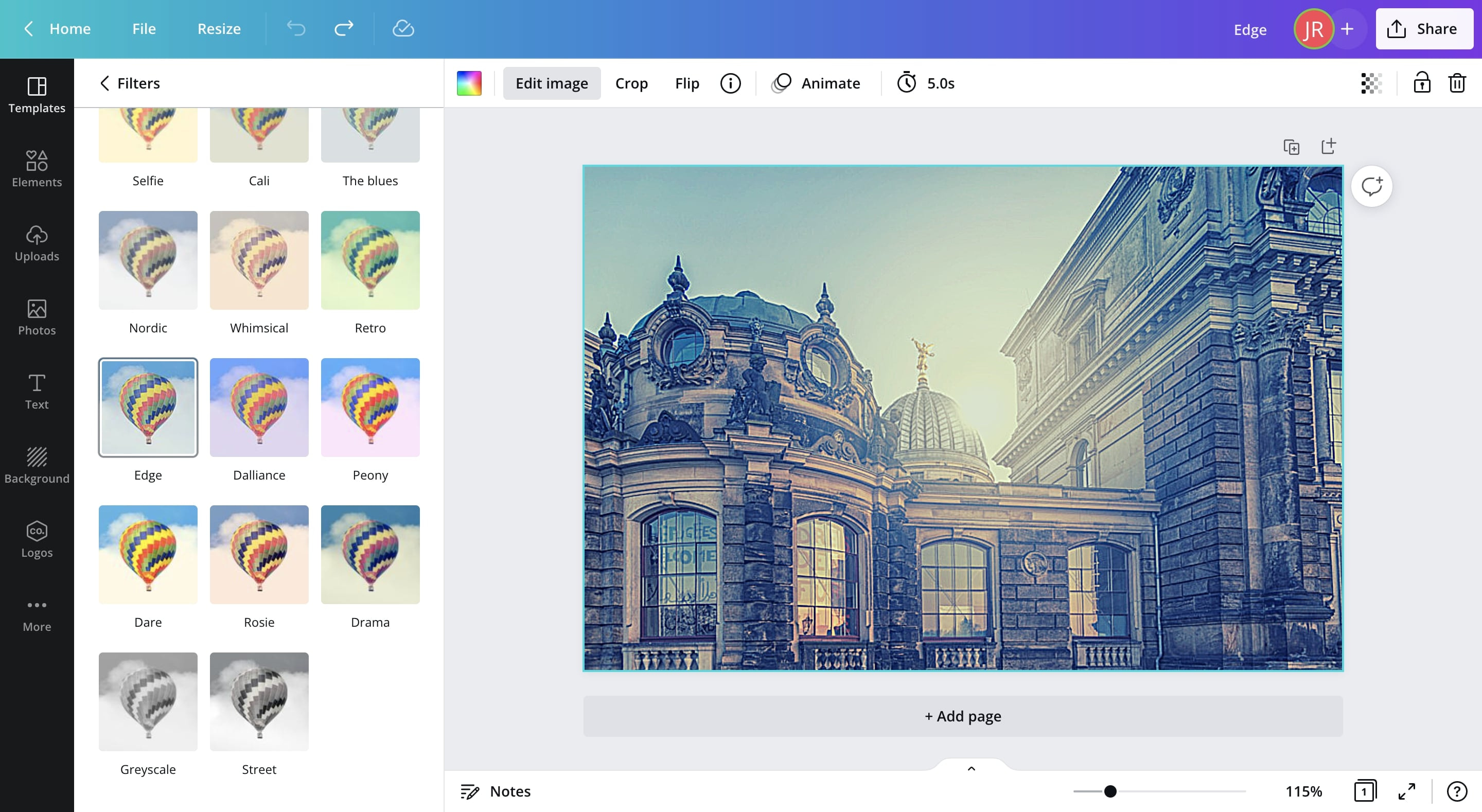Open the Elements panel
The width and height of the screenshot is (1482, 812).
point(36,169)
